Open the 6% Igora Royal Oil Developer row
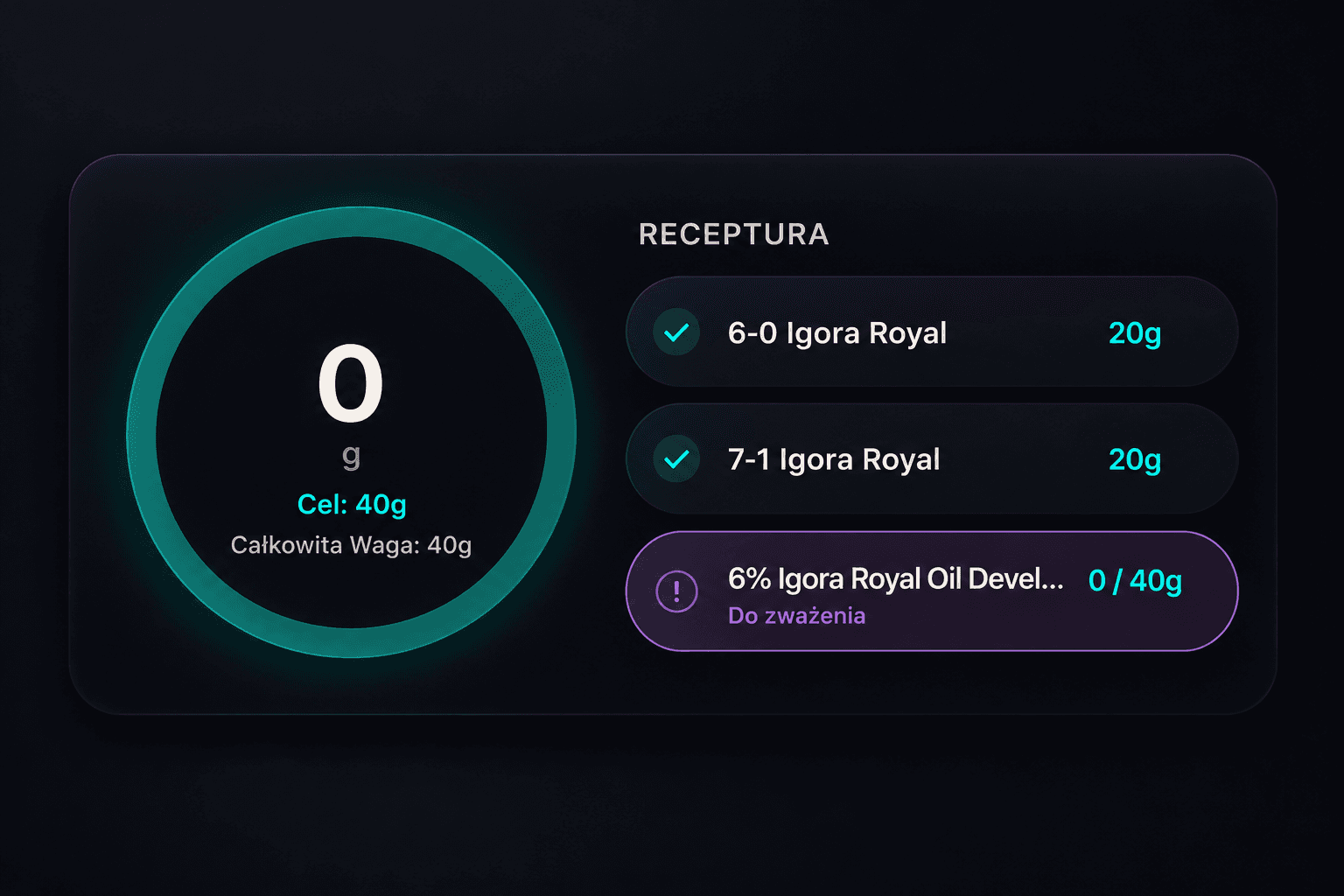The height and width of the screenshot is (896, 1344). [x=932, y=591]
